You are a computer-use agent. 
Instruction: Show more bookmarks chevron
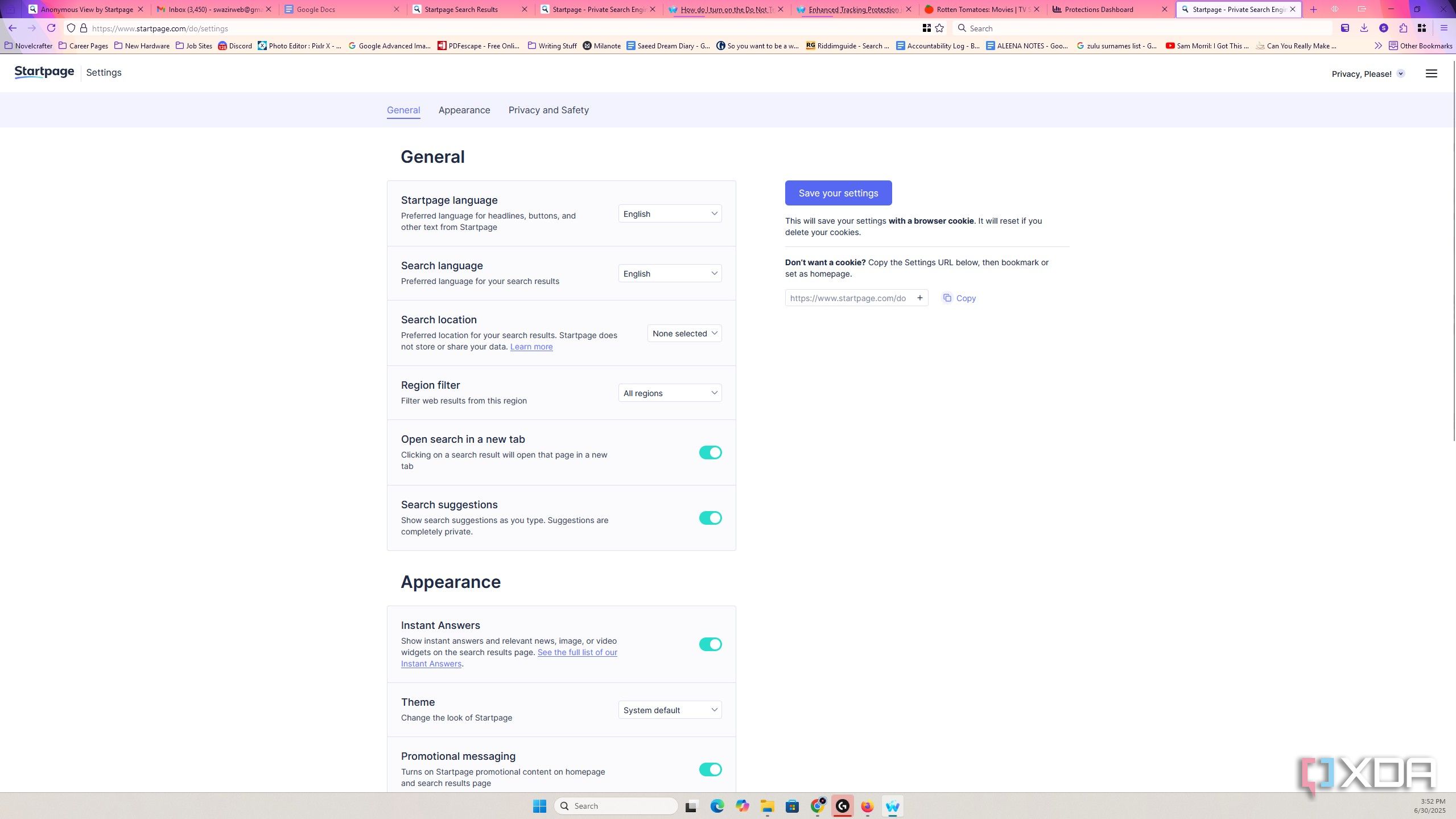coord(1378,46)
